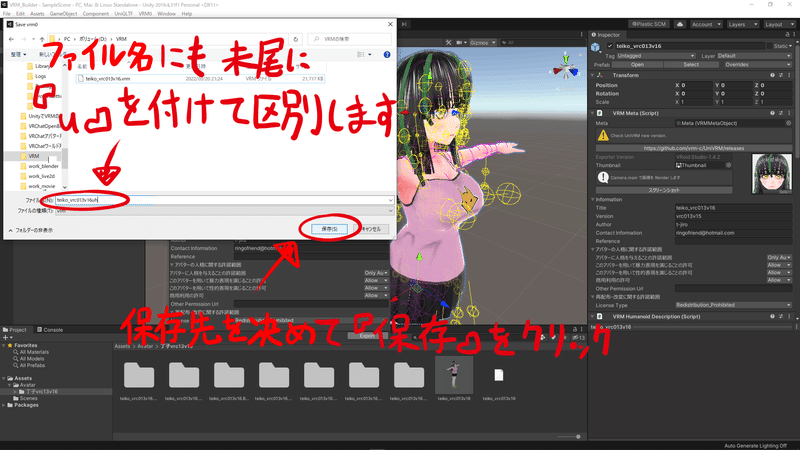
Task: Click the Gizmos dropdown in Scene view
Action: click(x=482, y=43)
